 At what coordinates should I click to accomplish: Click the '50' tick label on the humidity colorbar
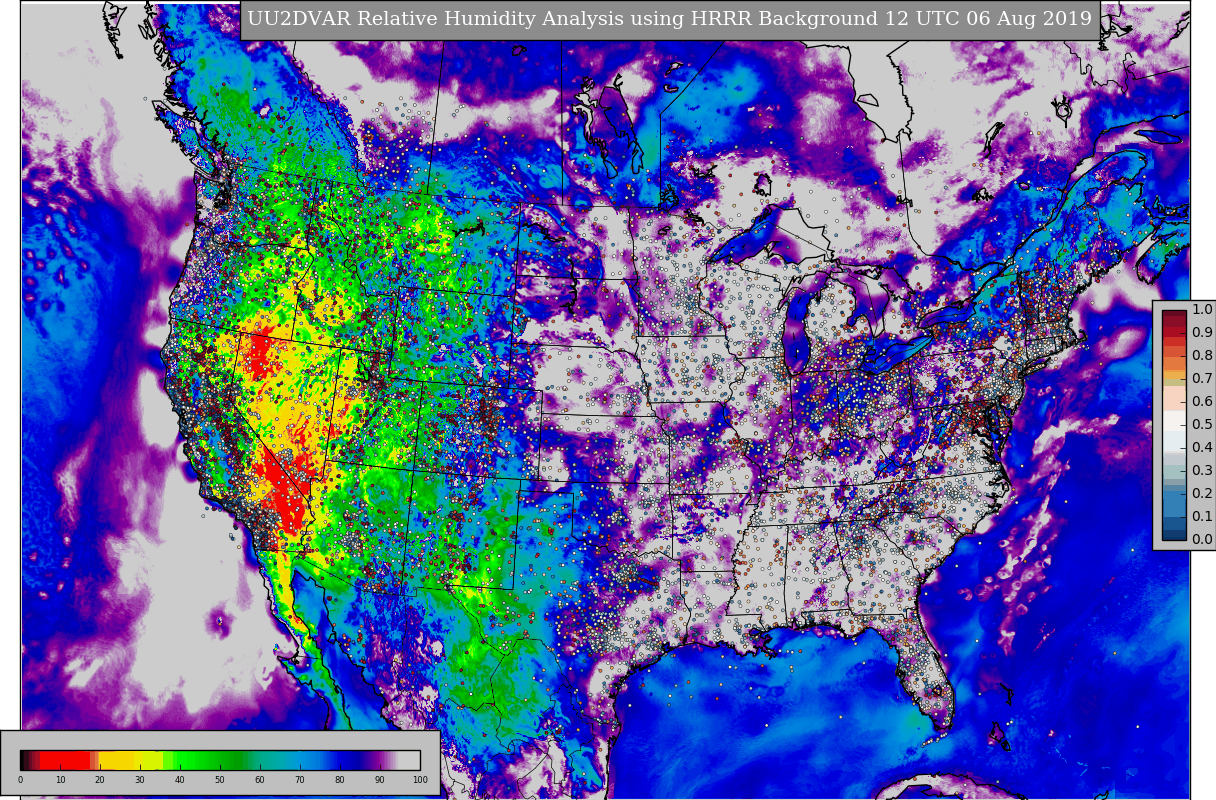tap(220, 780)
